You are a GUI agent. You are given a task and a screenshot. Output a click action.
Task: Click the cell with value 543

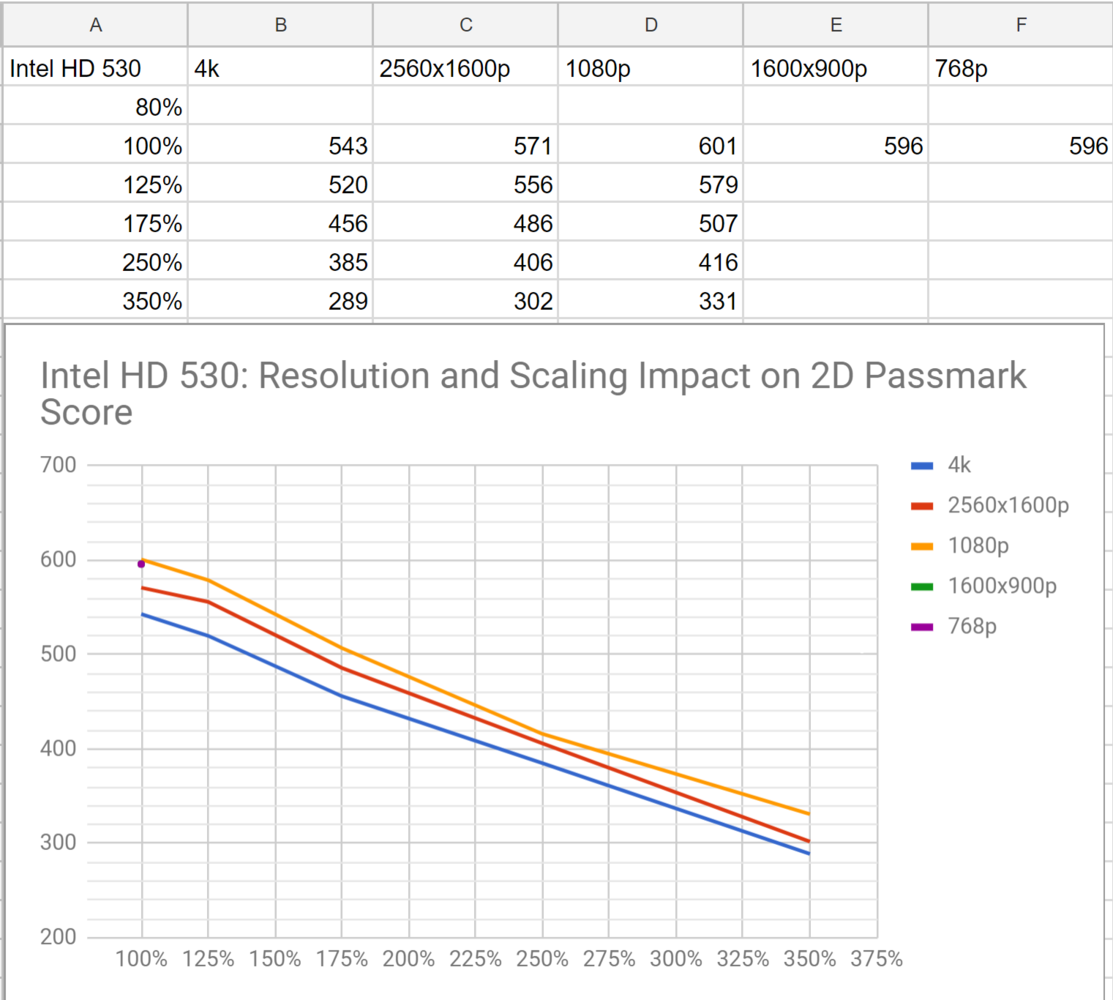(280, 145)
